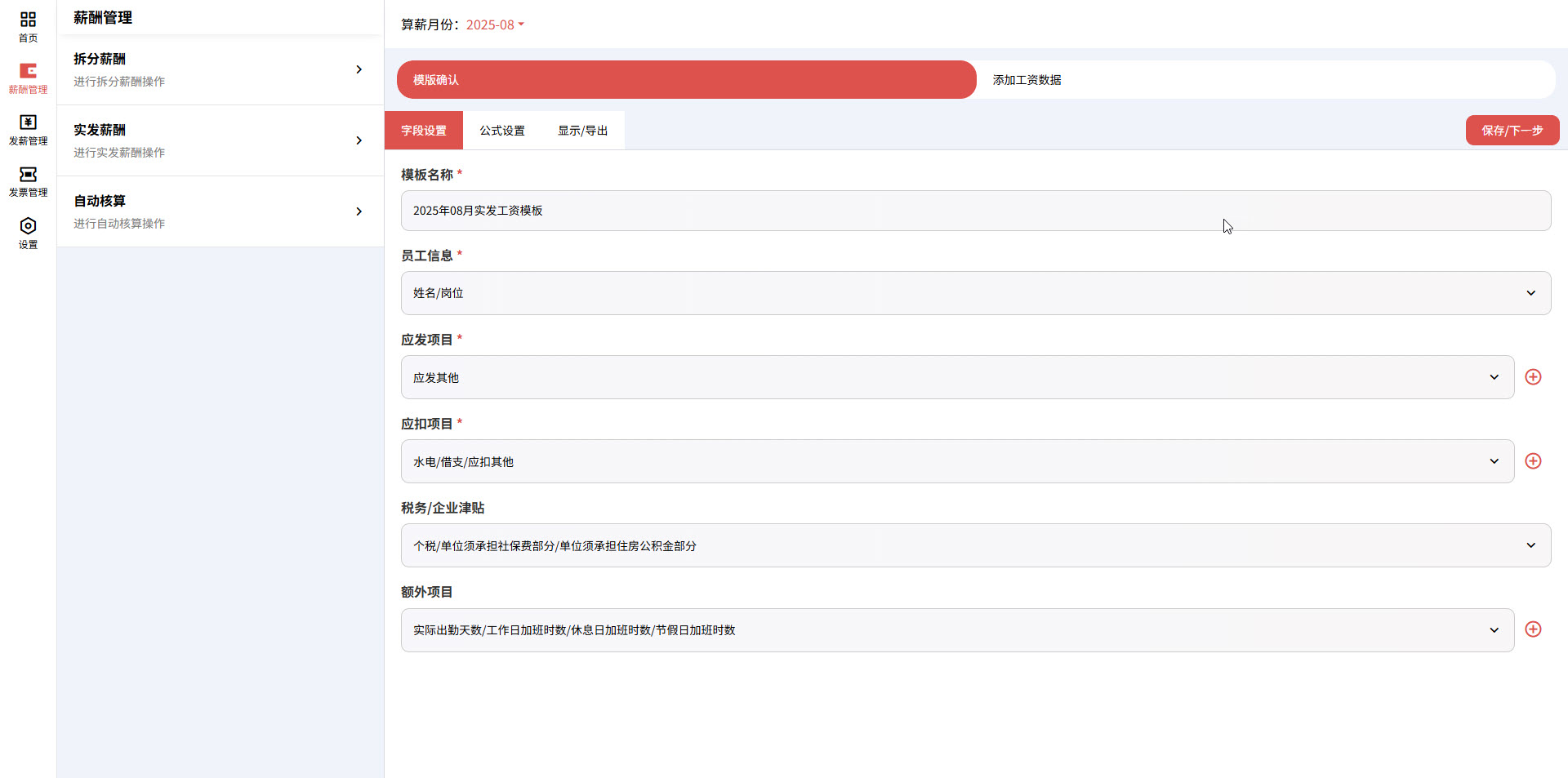Switch to the 显示/导出 tab
Image resolution: width=1568 pixels, height=778 pixels.
582,130
